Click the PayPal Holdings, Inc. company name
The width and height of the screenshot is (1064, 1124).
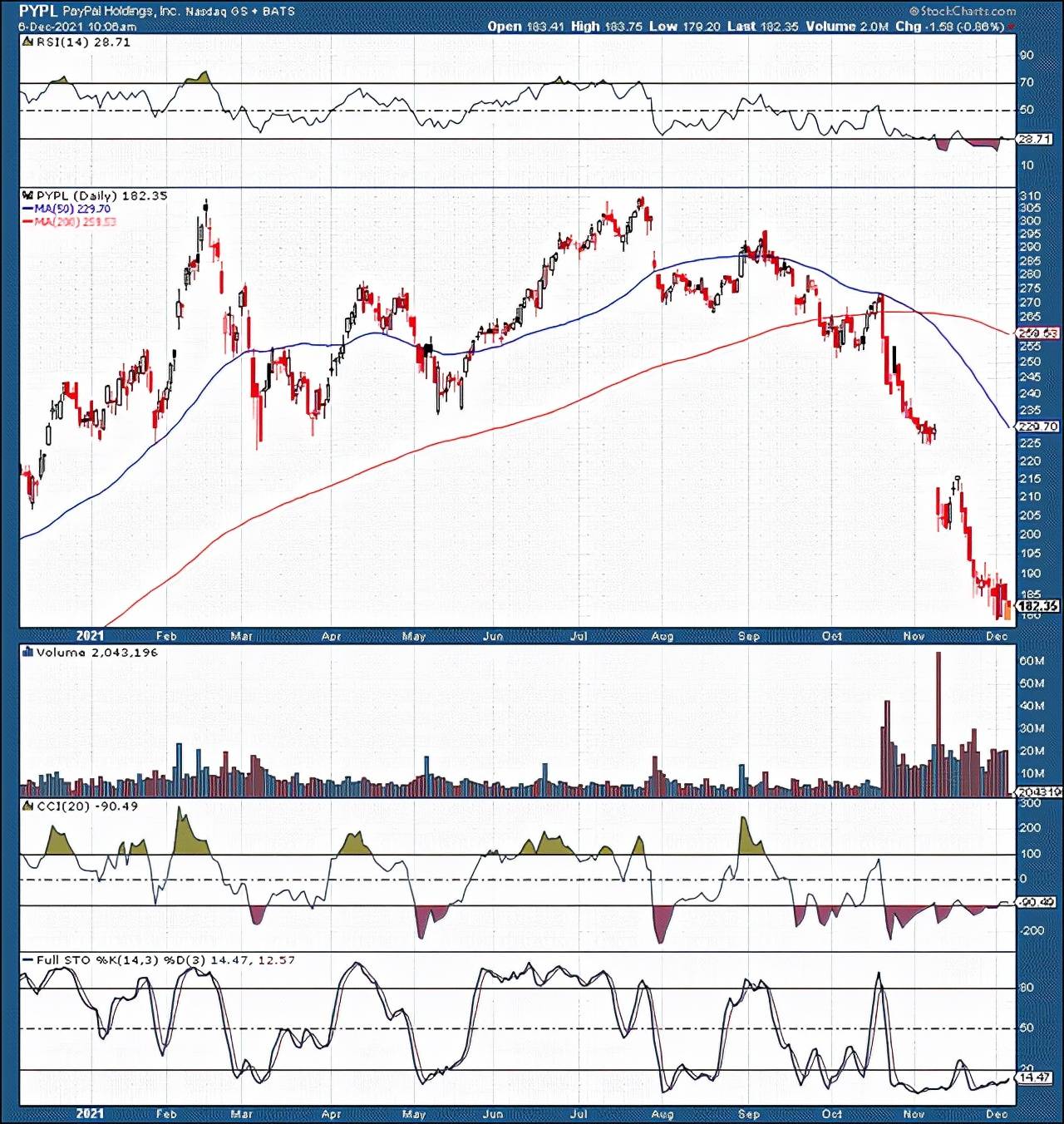coord(120,12)
